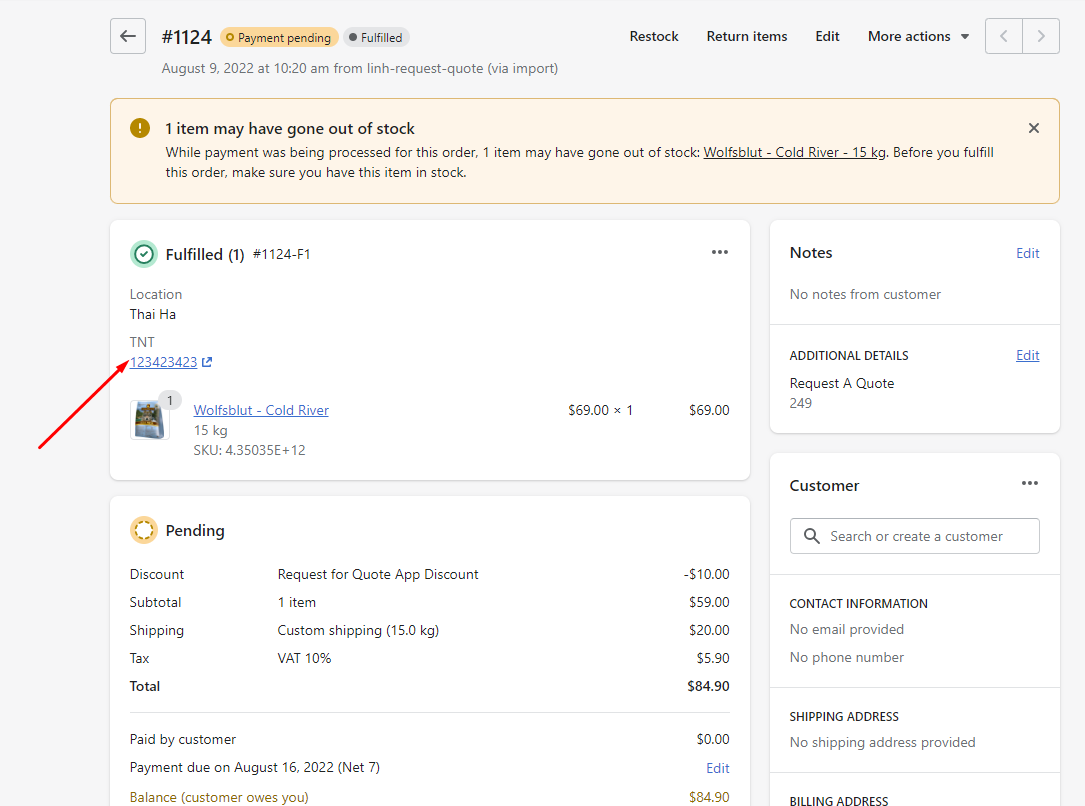Edit the Additional Details section
This screenshot has height=806, width=1085.
1028,355
